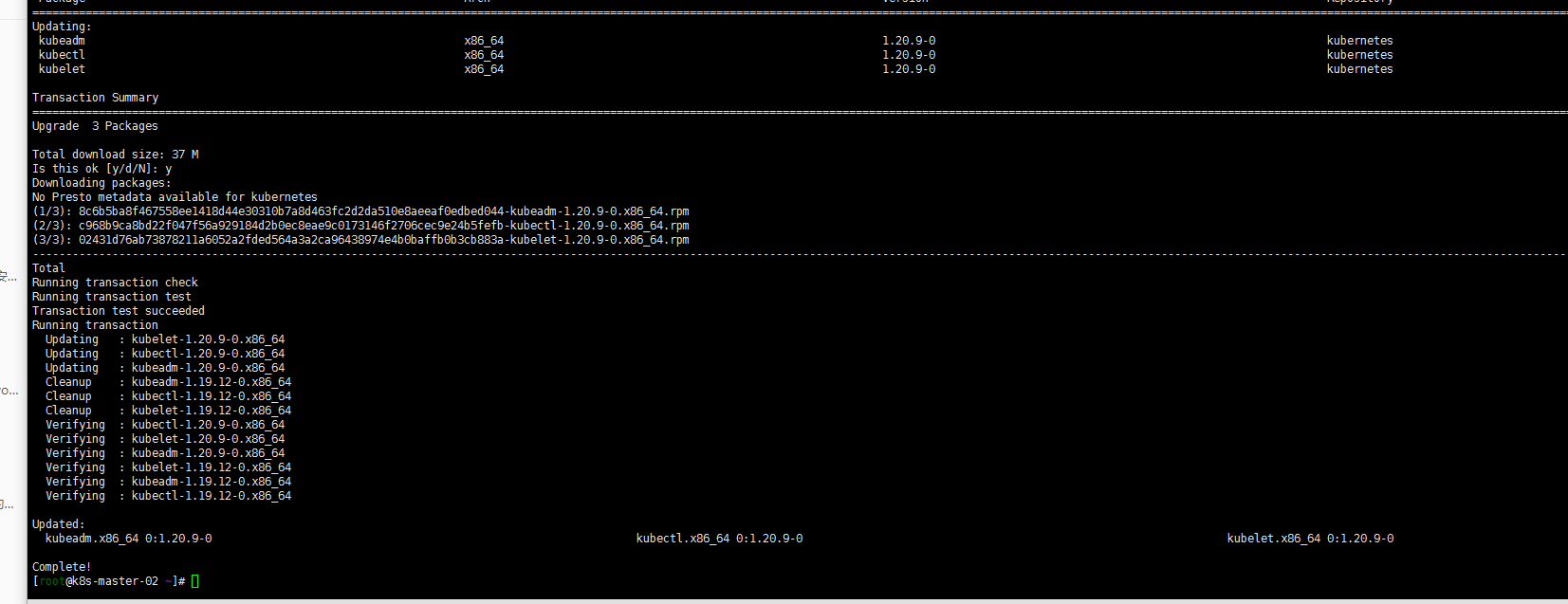This screenshot has width=1568, height=604.
Task: Click the 'Upgrade 3 Packages' line
Action: (x=95, y=126)
